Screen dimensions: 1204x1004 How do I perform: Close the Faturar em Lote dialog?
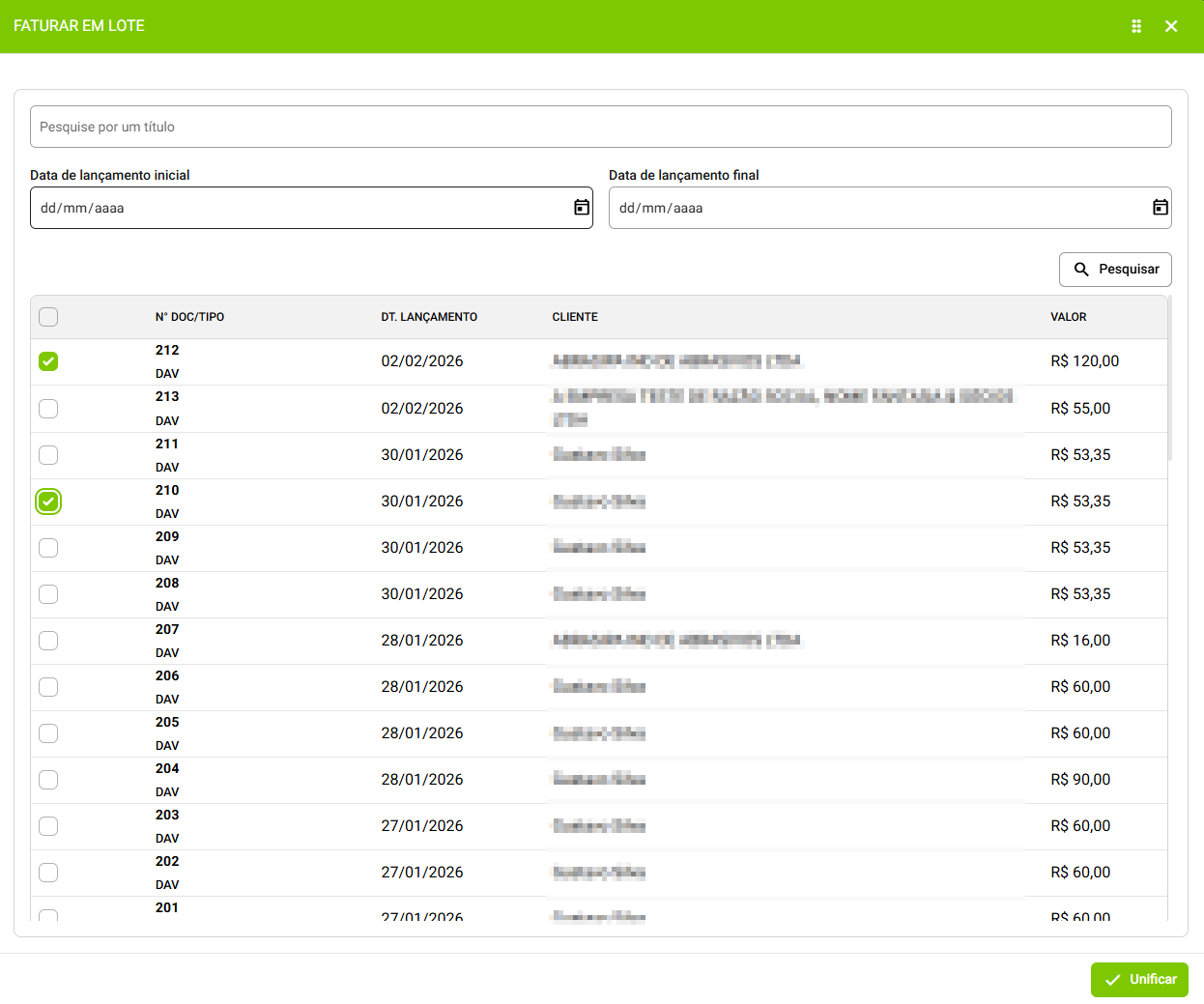point(1171,26)
